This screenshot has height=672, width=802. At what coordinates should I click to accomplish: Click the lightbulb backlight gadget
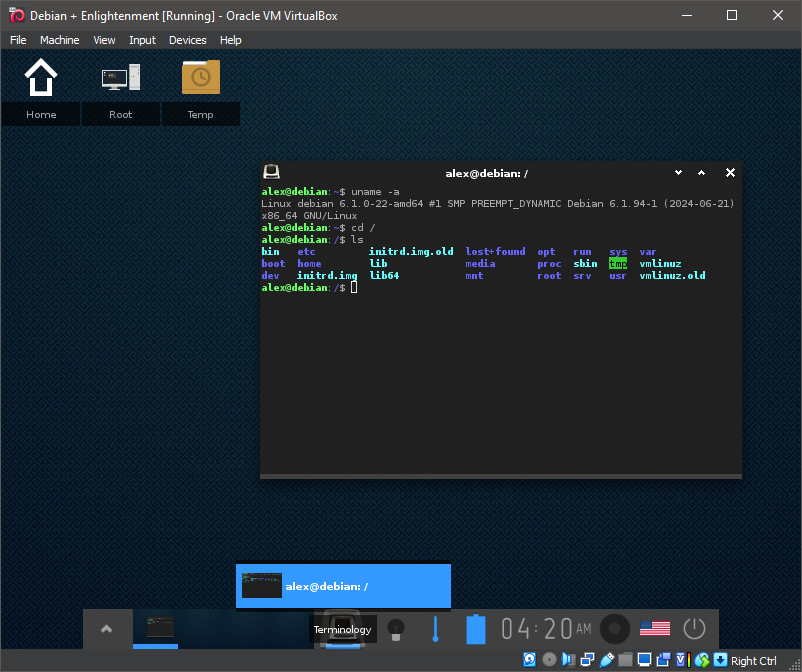pyautogui.click(x=396, y=629)
